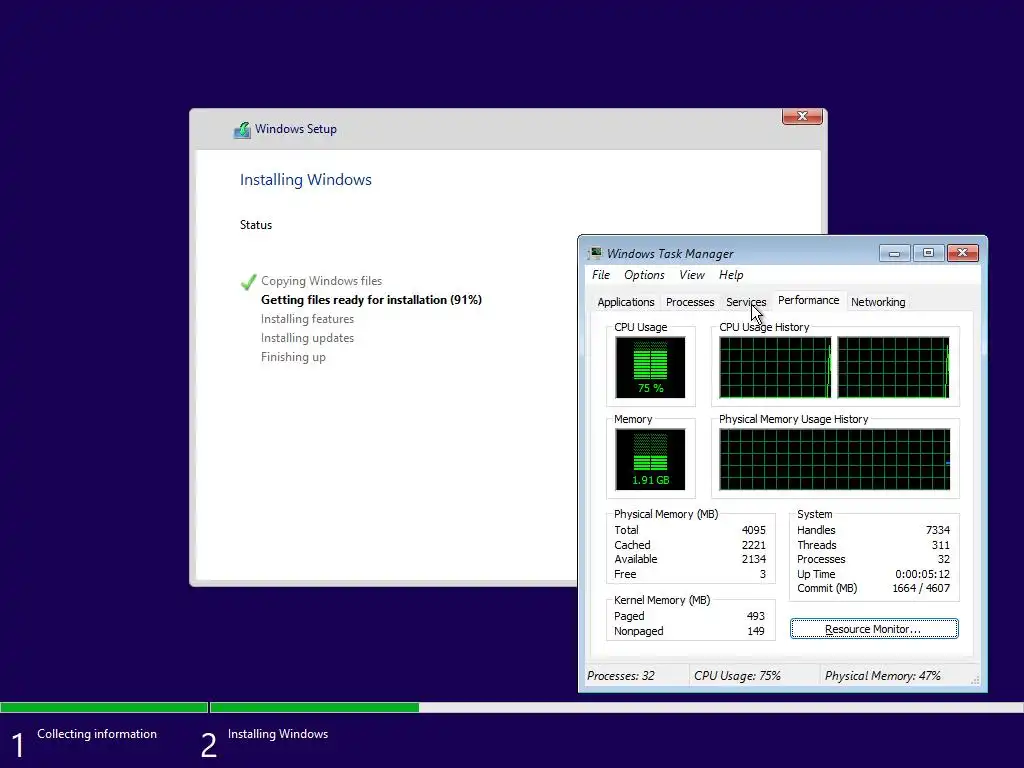
Task: Open the File menu in Task Manager
Action: tap(600, 275)
